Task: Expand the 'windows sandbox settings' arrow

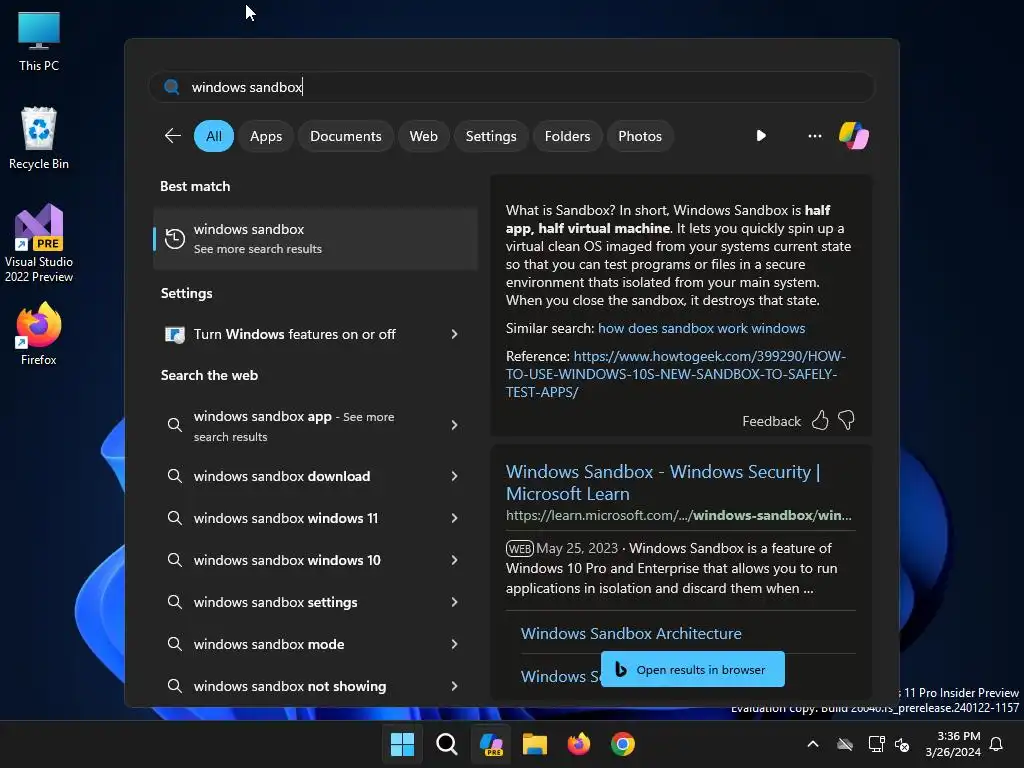Action: (455, 602)
